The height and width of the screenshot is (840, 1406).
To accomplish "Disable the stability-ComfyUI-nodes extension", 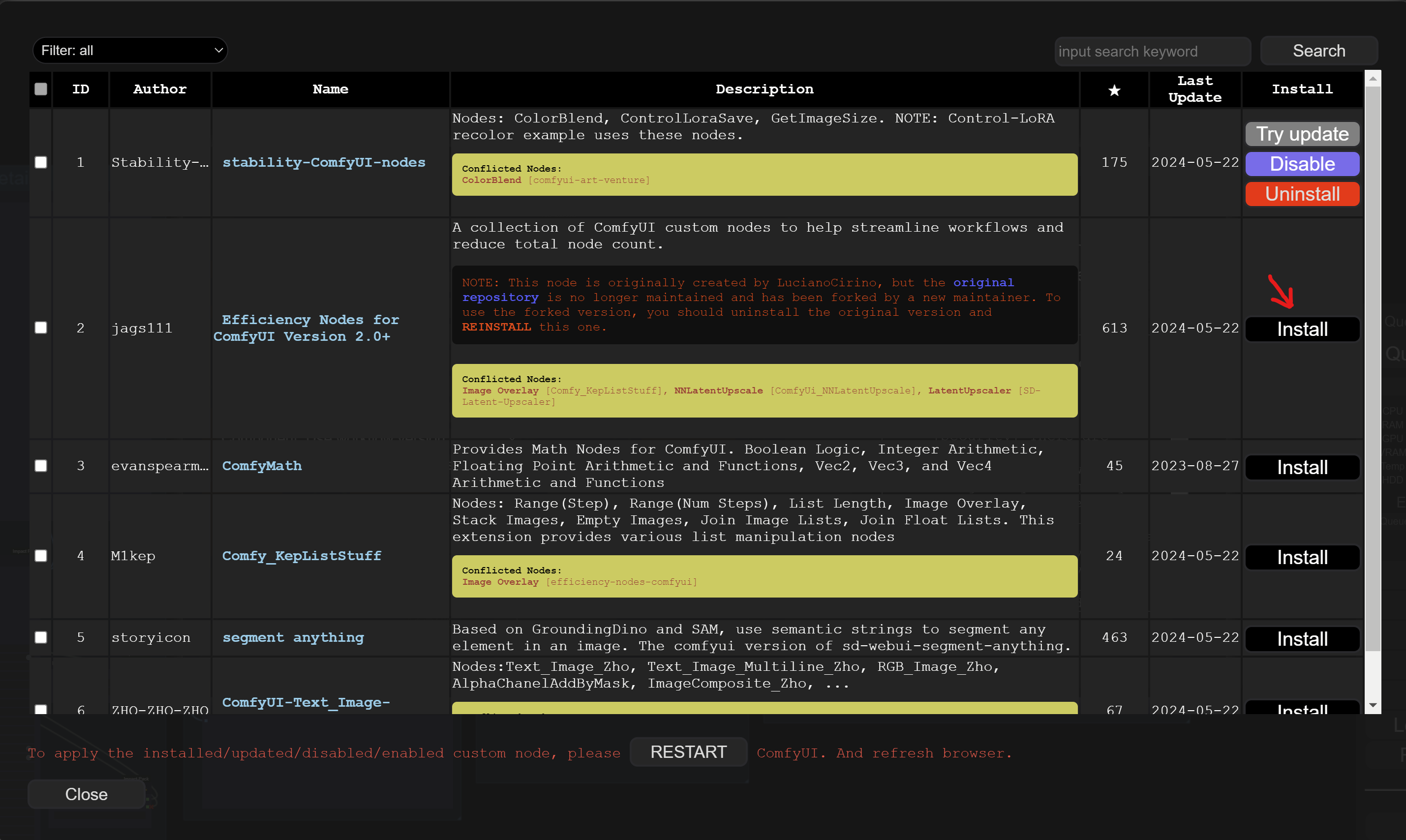I will (1302, 164).
